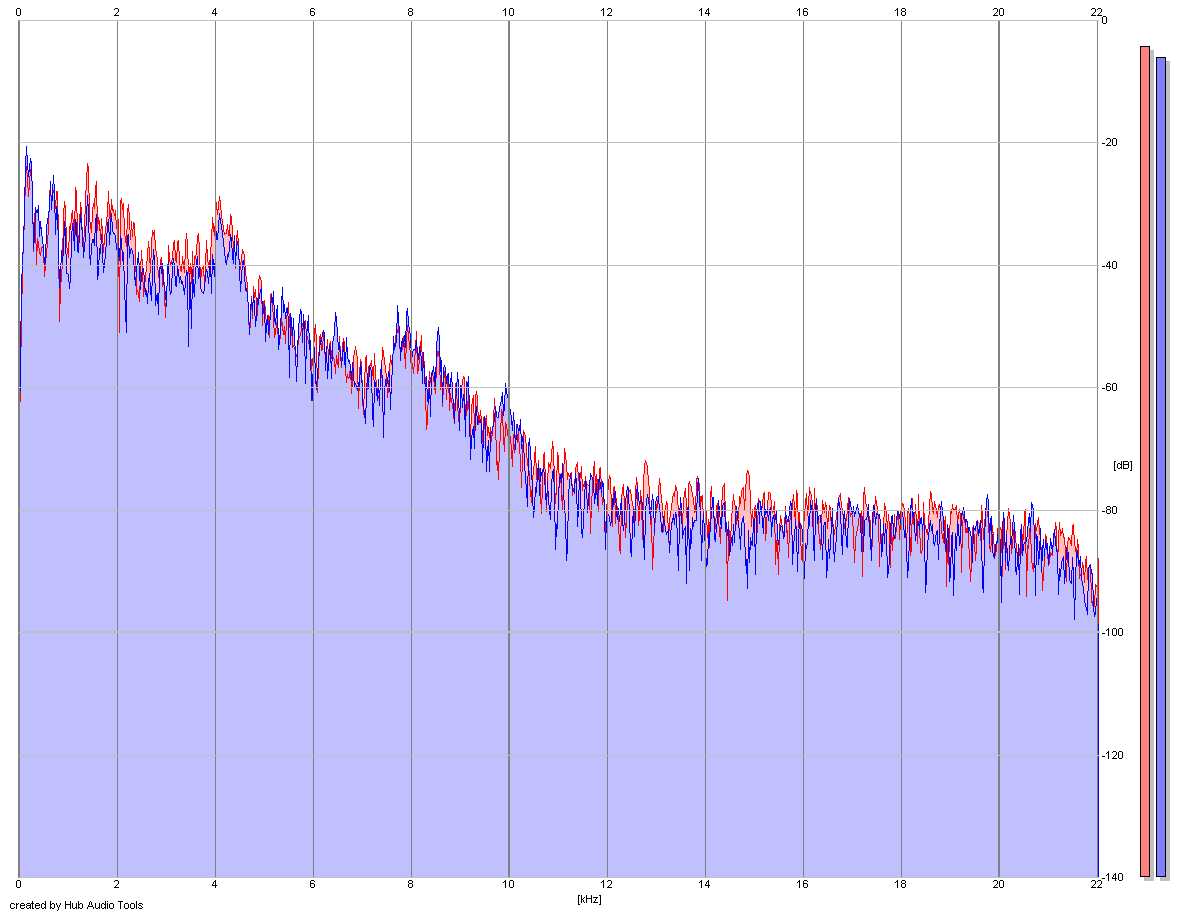Viewport: 1180px width, 917px height.
Task: Click the 10 kHz label on top axis
Action: point(508,11)
